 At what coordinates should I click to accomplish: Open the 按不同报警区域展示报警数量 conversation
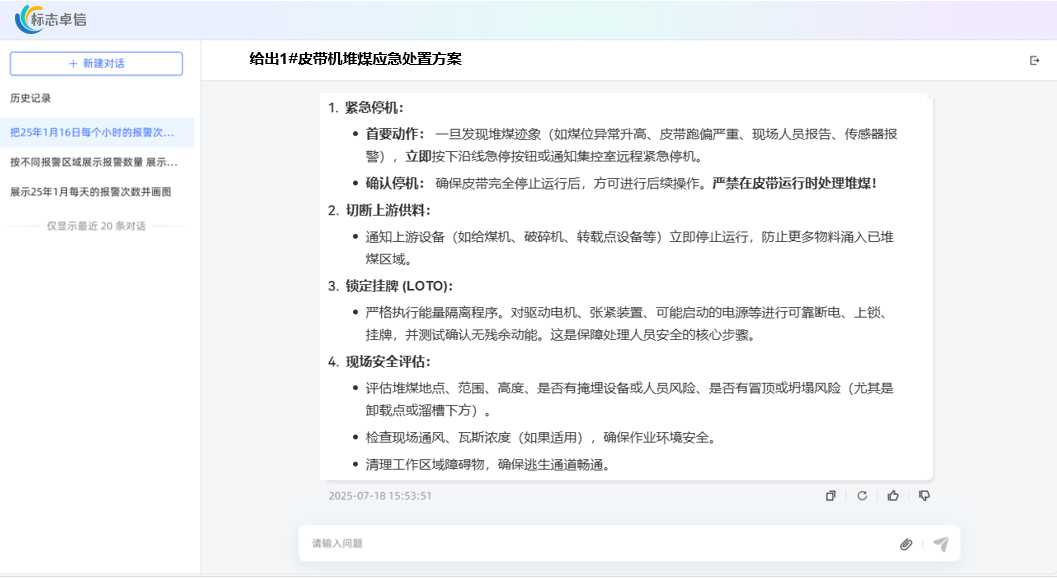[x=94, y=162]
